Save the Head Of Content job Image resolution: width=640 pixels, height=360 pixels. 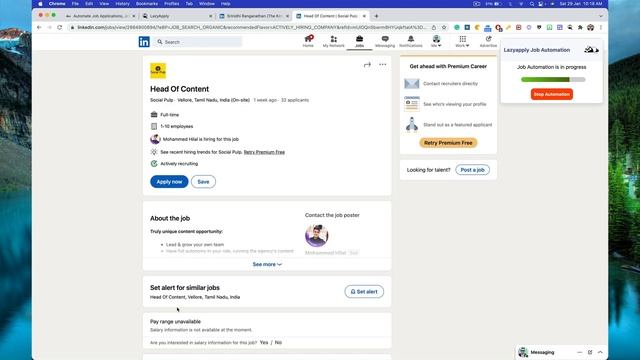click(203, 182)
